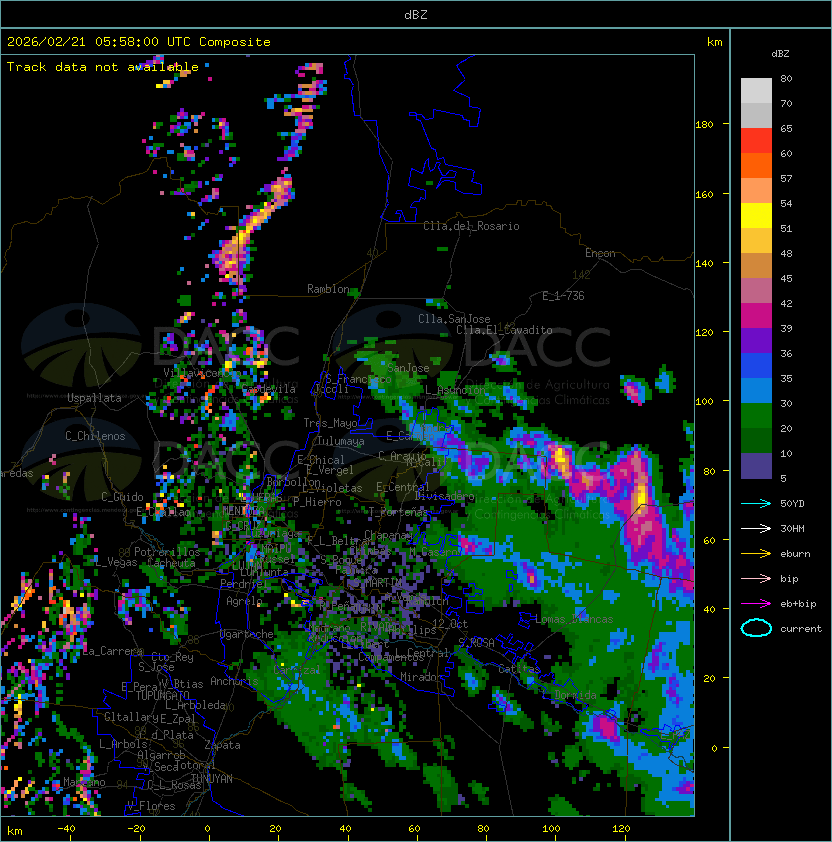
Task: Click 'Track data not available' message
Action: click(x=103, y=67)
